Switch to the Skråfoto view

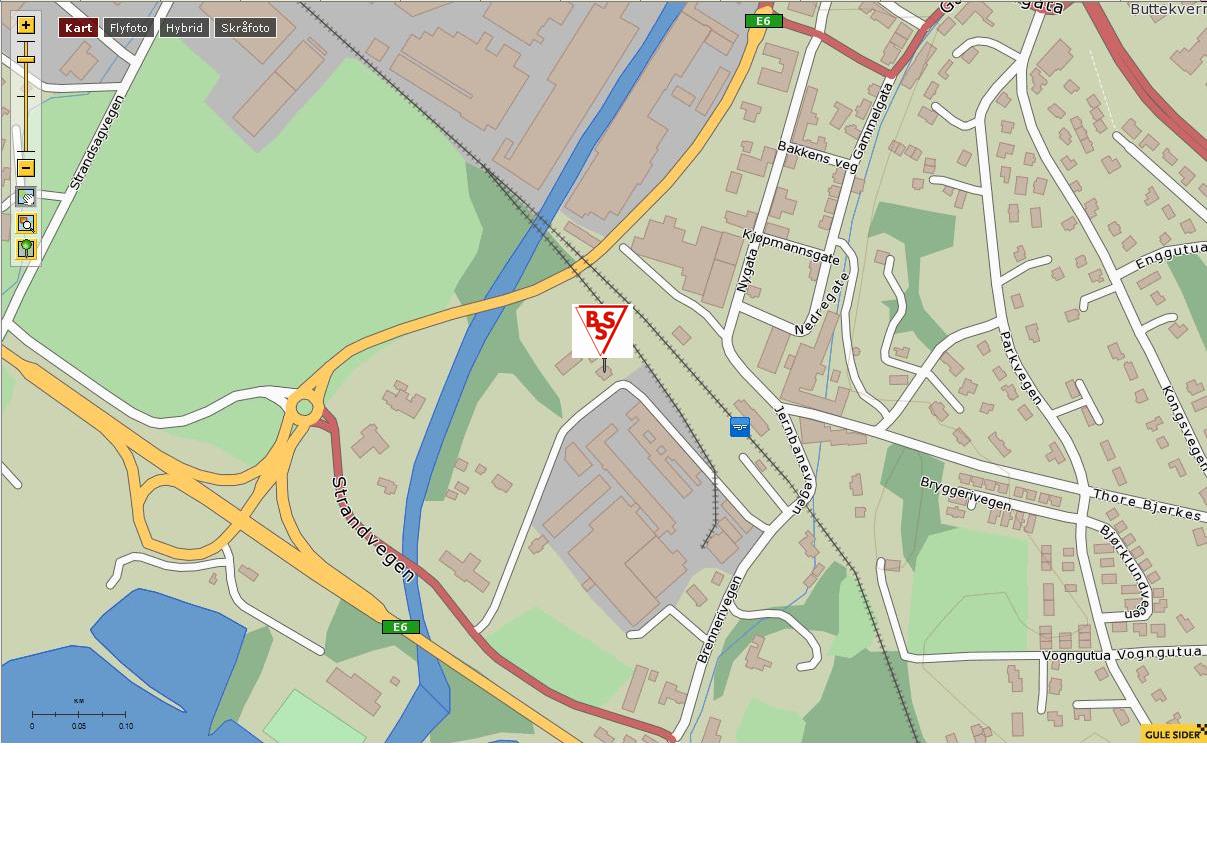(245, 28)
